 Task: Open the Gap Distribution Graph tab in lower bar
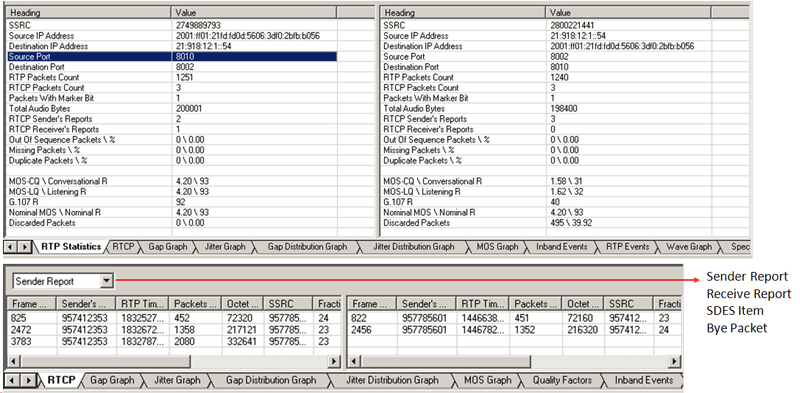click(x=270, y=380)
